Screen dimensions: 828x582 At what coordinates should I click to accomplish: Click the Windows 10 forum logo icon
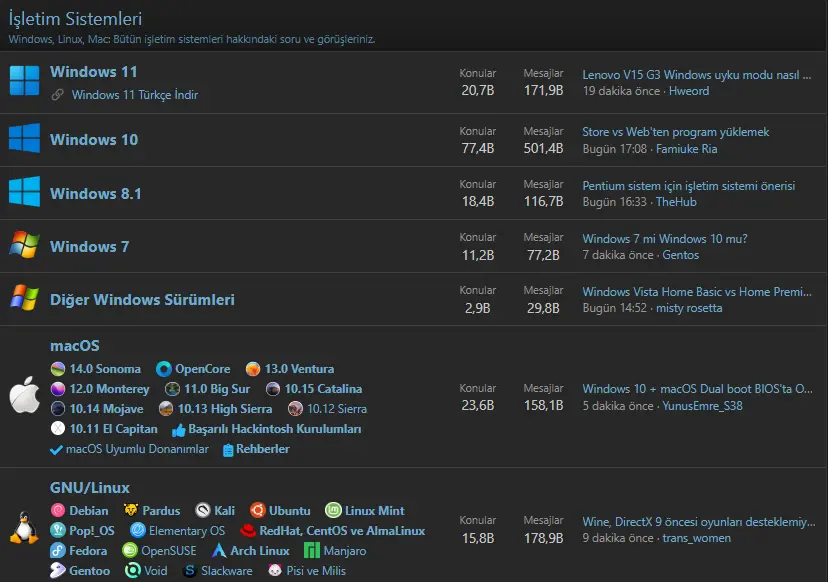click(24, 138)
